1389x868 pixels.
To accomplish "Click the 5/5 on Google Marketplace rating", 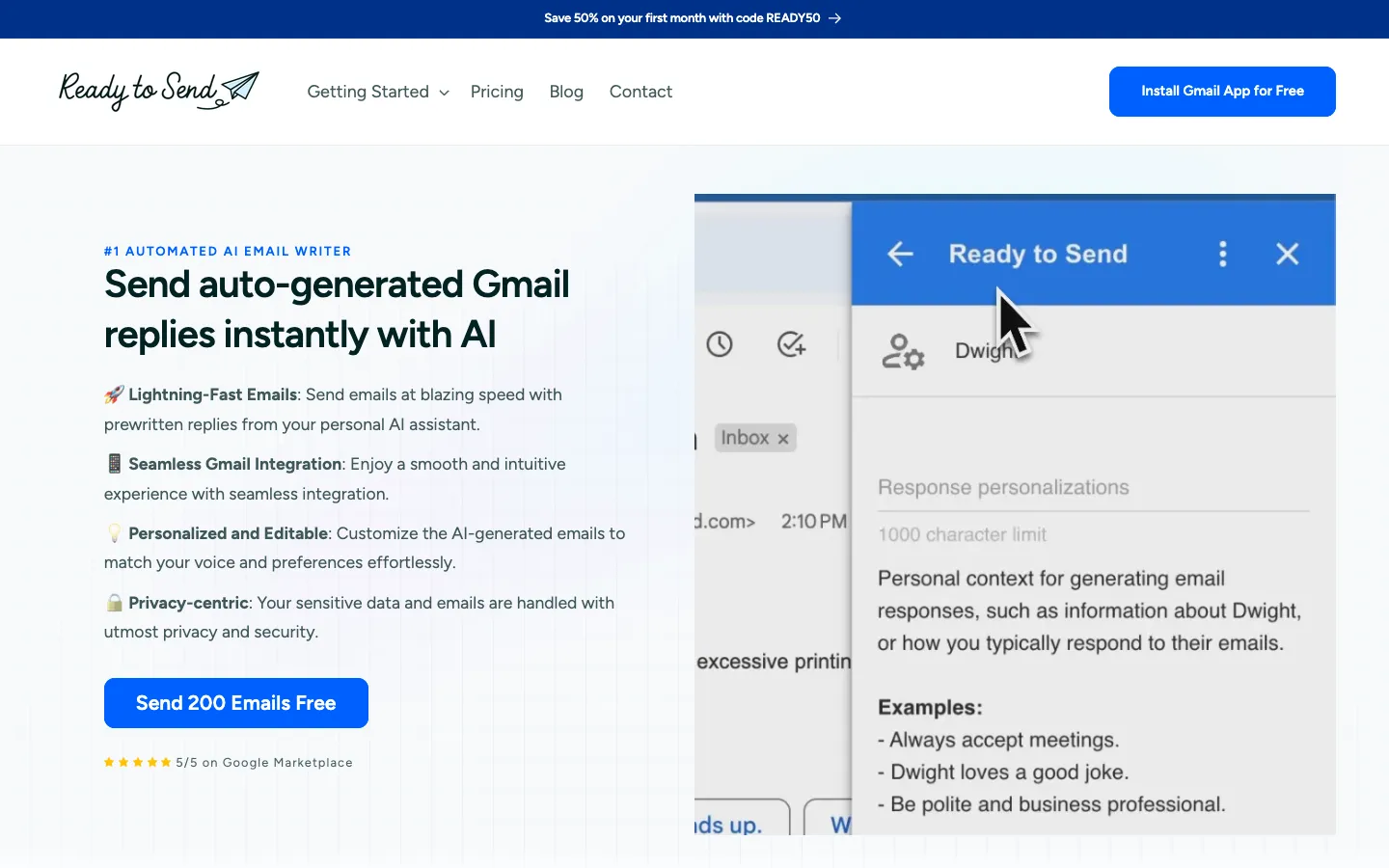I will click(x=264, y=763).
